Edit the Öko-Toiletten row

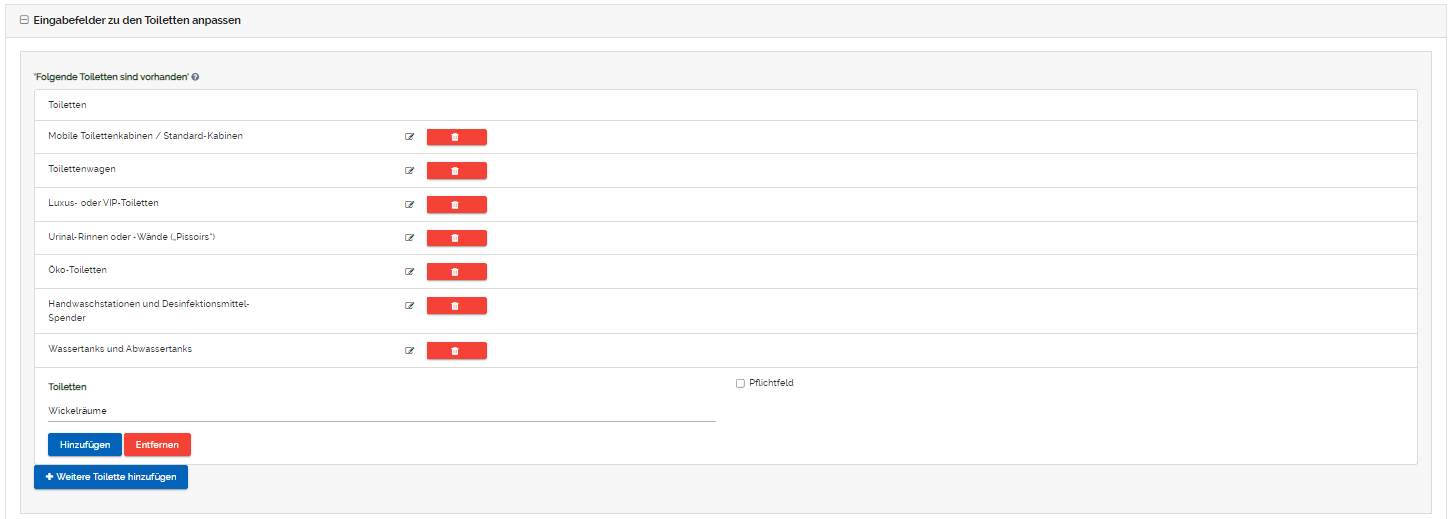click(409, 271)
